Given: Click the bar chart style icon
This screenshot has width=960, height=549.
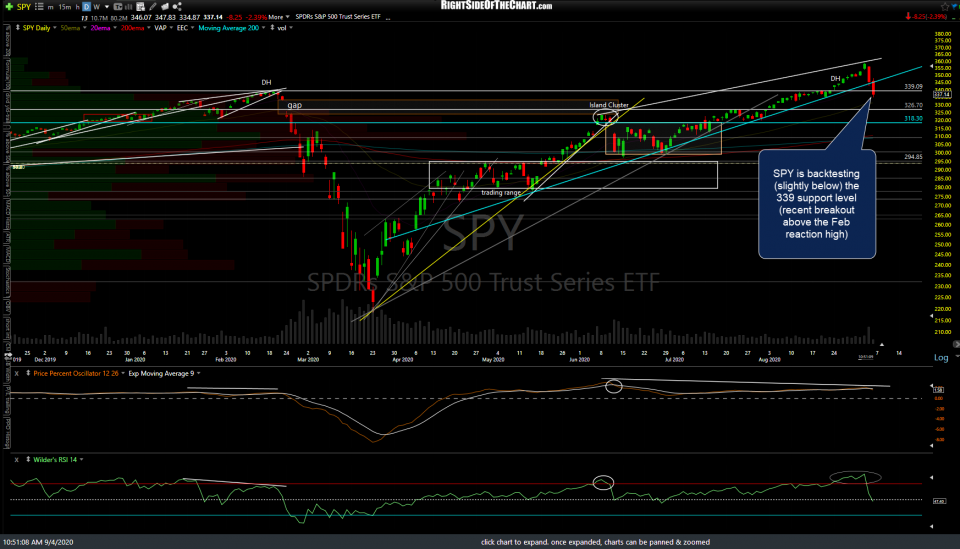Looking at the screenshot, I should point(129,7).
